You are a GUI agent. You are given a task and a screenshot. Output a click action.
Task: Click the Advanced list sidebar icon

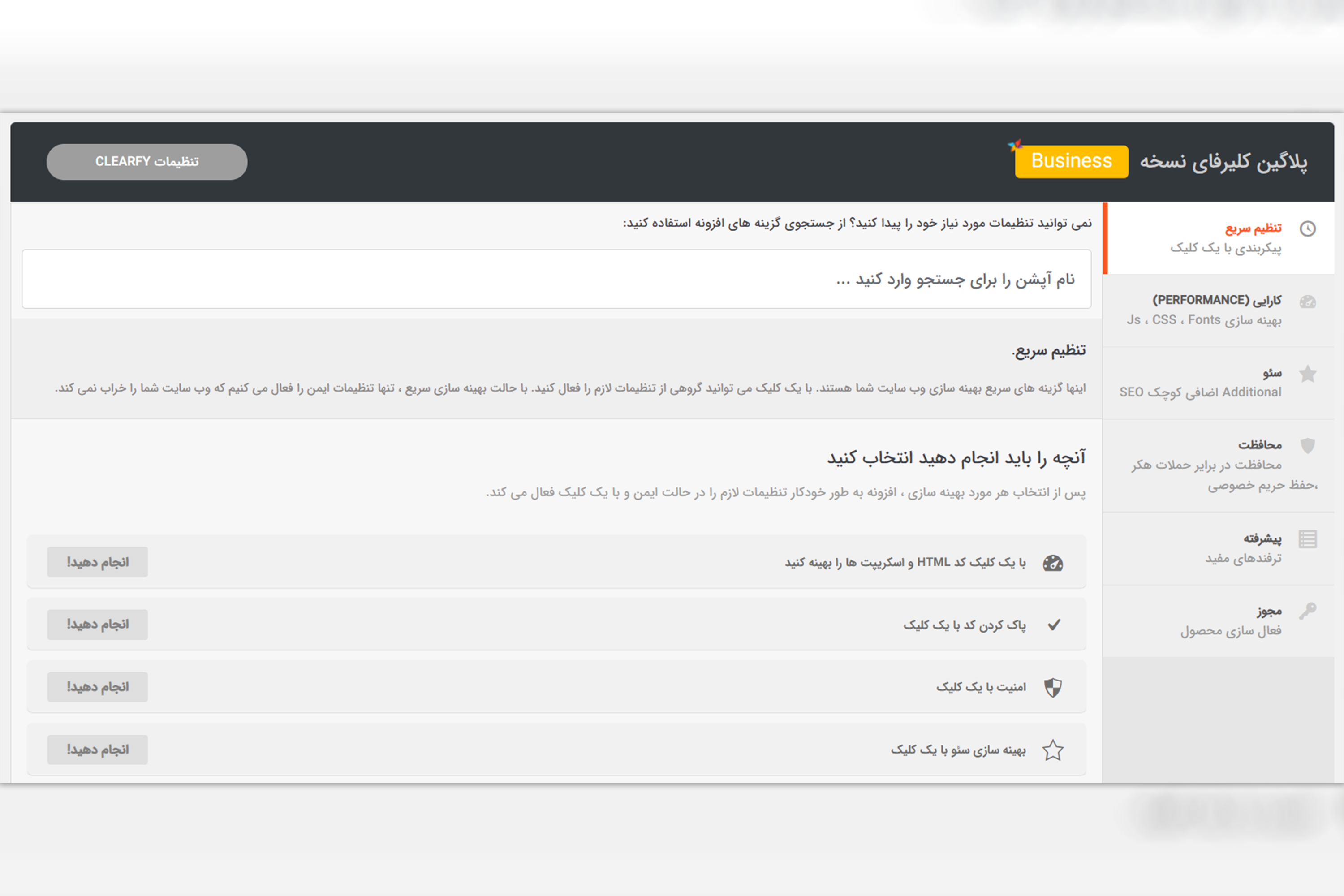click(1307, 539)
